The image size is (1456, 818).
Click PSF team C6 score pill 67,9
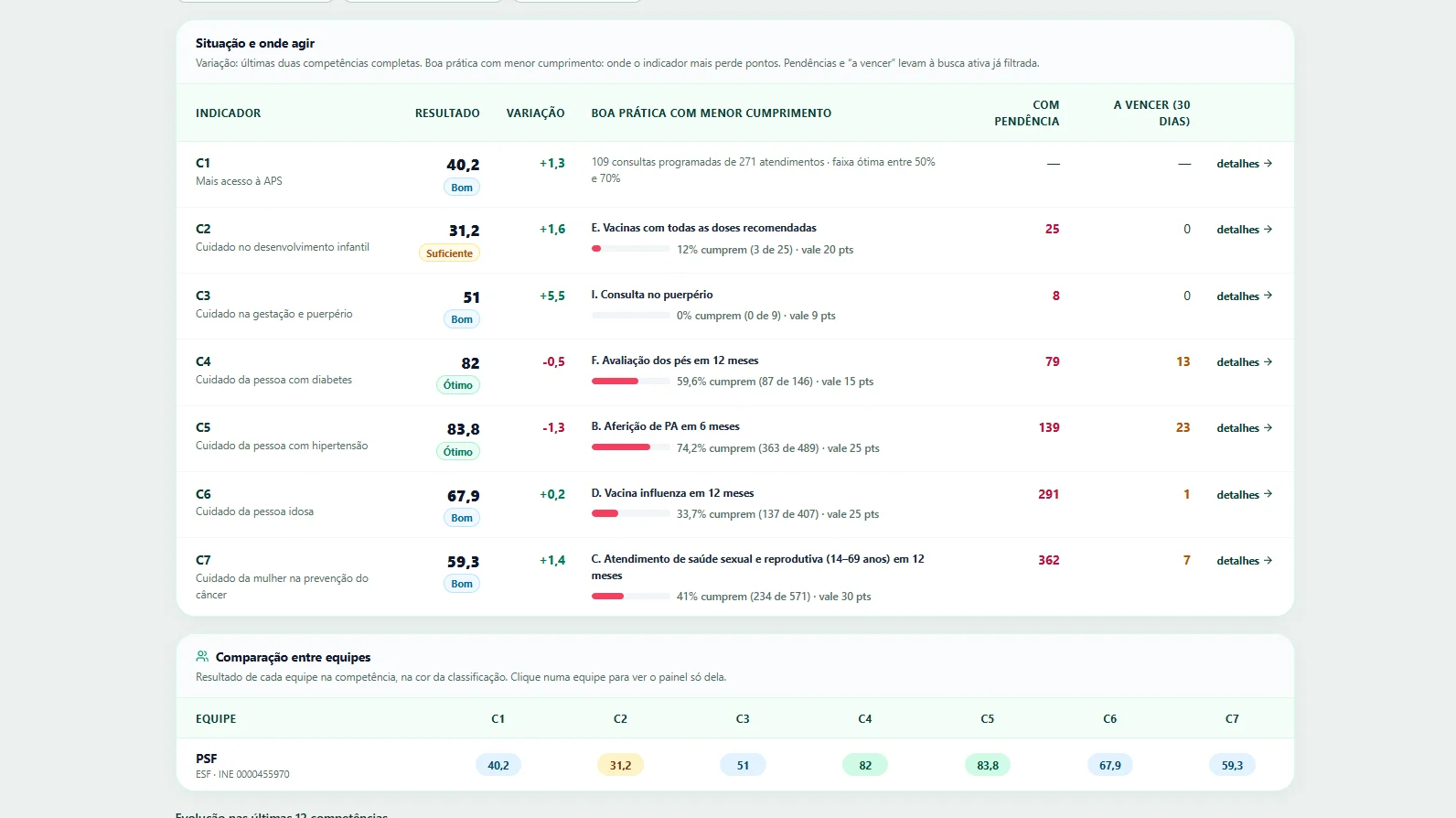pos(1110,765)
